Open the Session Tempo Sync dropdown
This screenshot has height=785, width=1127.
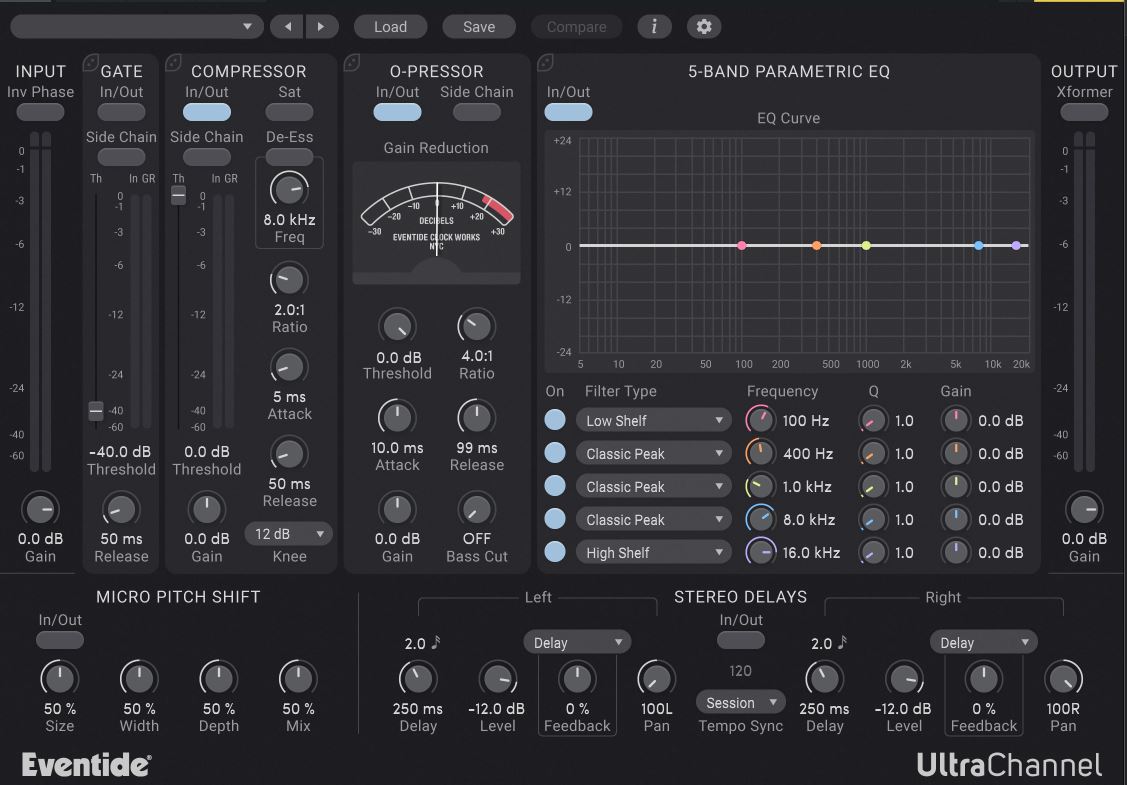coord(740,703)
